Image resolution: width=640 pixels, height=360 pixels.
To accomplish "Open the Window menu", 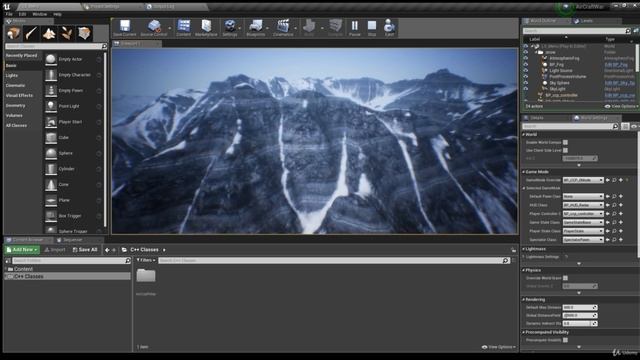I will pyautogui.click(x=40, y=14).
